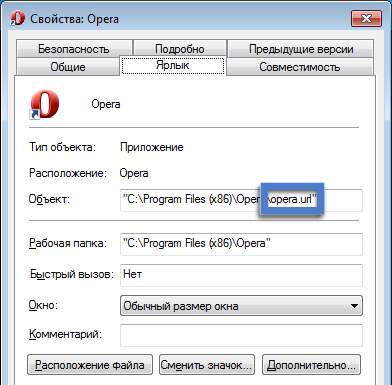This screenshot has width=392, height=385.
Task: Click the Расположение label
Action: pos(68,173)
